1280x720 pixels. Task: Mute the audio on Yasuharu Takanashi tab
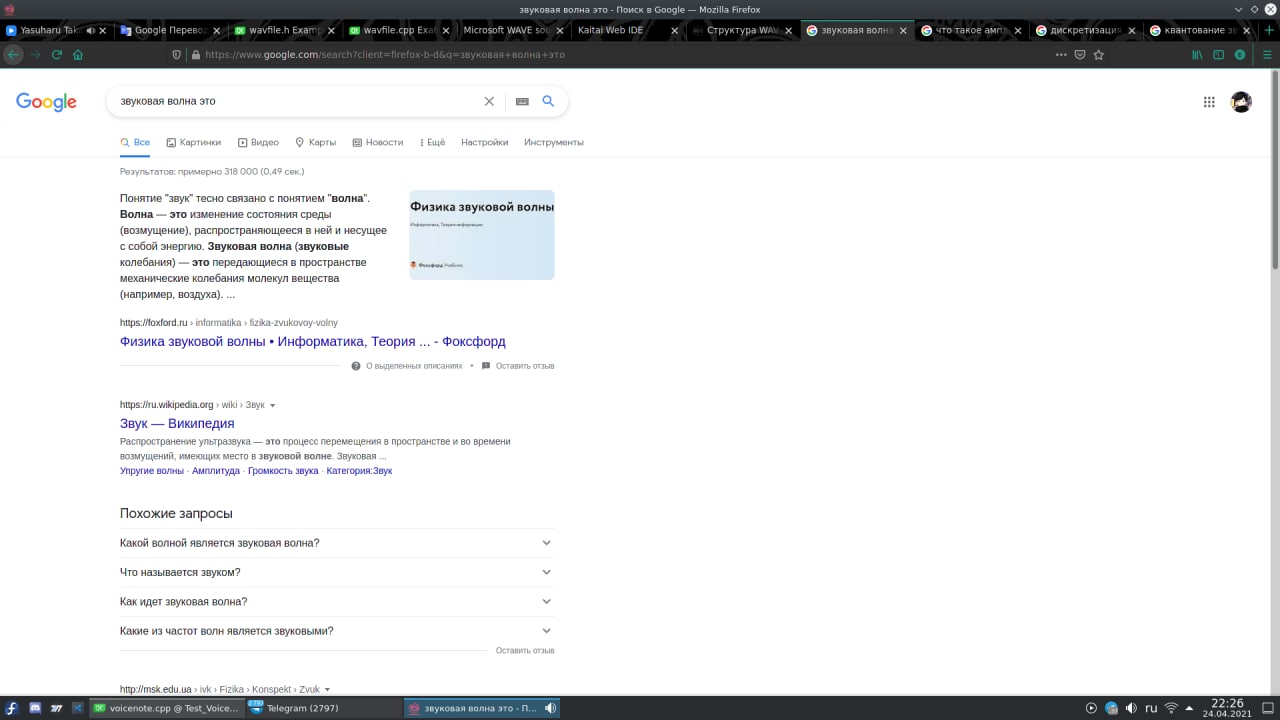91,30
